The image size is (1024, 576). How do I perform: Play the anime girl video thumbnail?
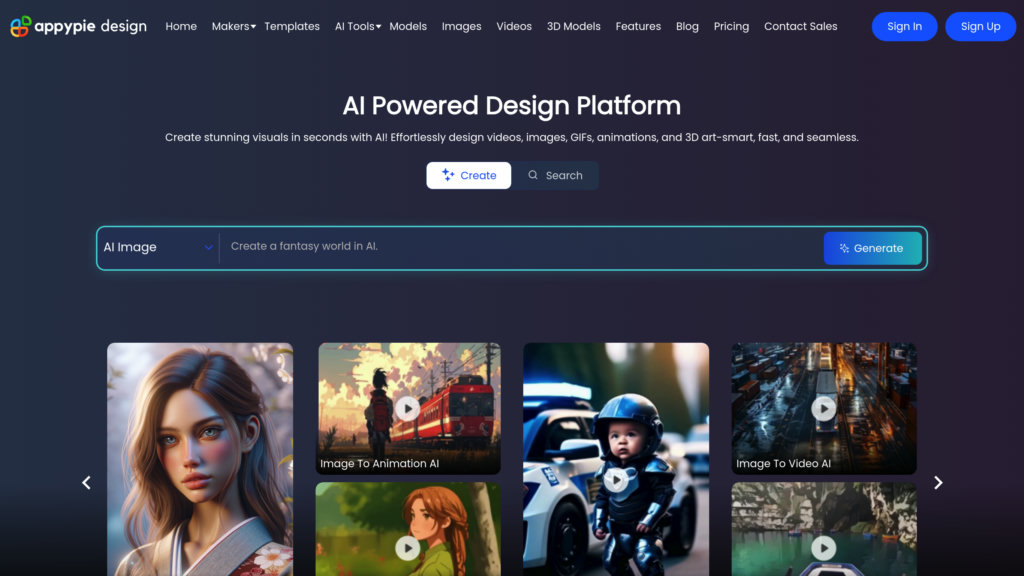(408, 548)
